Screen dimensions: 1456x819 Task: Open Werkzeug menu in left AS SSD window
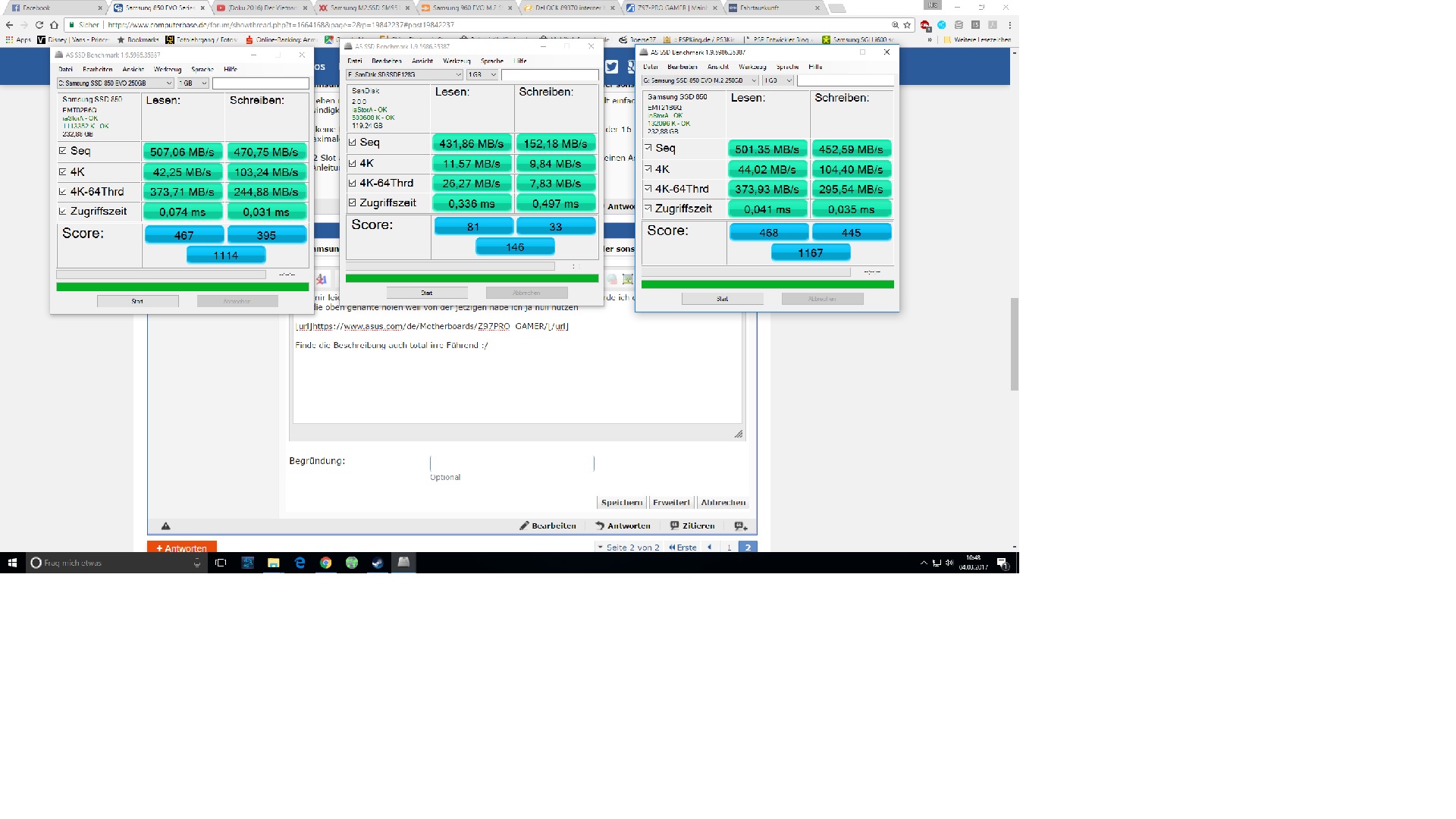click(168, 69)
